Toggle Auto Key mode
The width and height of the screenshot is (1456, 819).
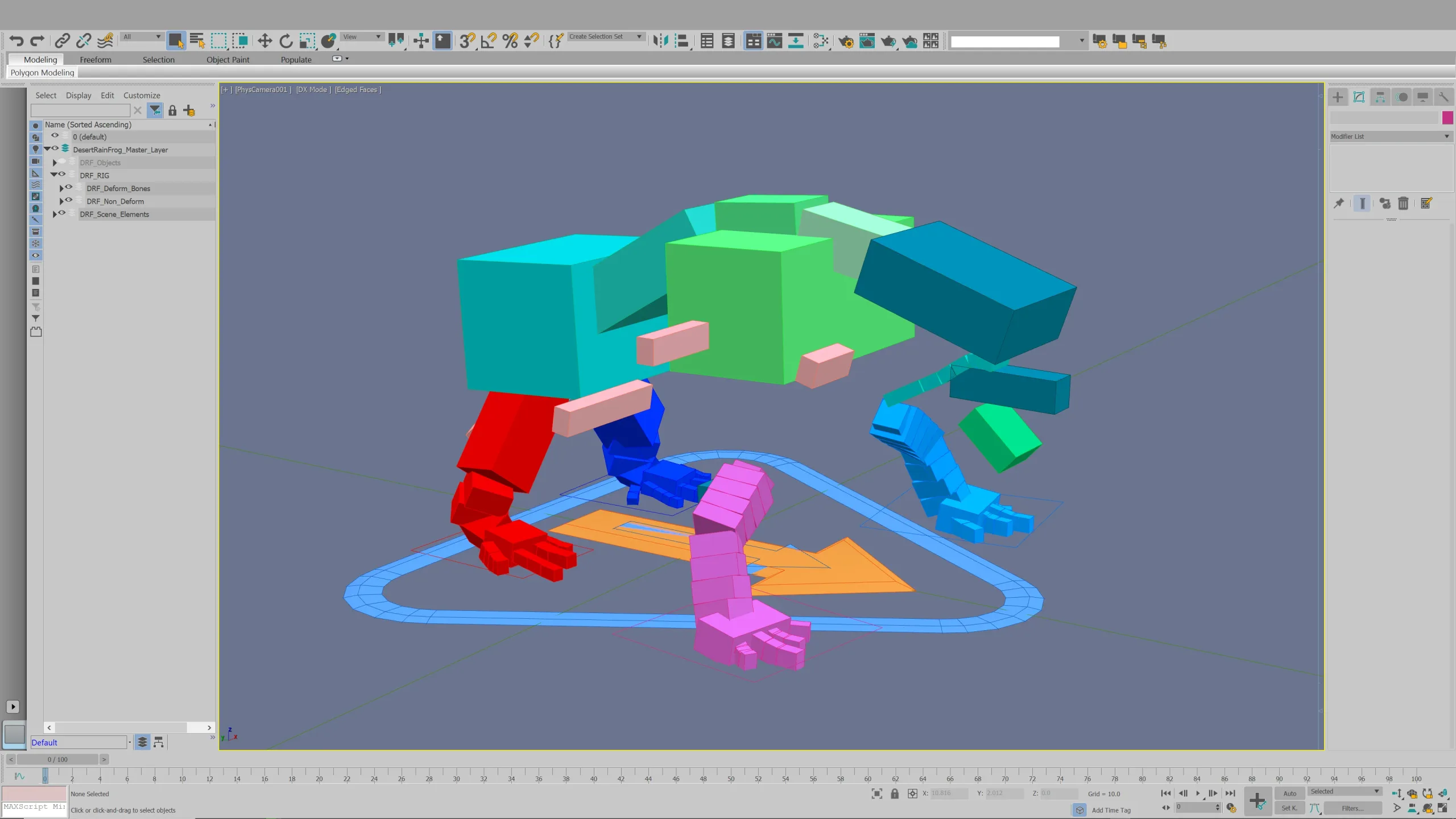(1290, 793)
